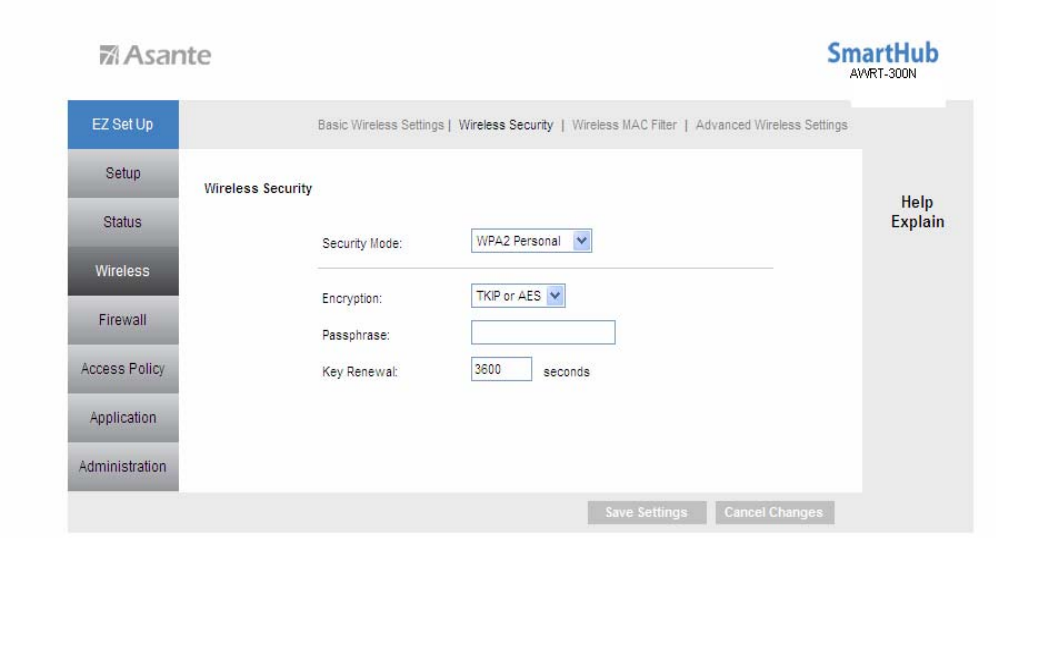Image resolution: width=1058 pixels, height=649 pixels.
Task: Select the Wireless Security tab
Action: [505, 125]
